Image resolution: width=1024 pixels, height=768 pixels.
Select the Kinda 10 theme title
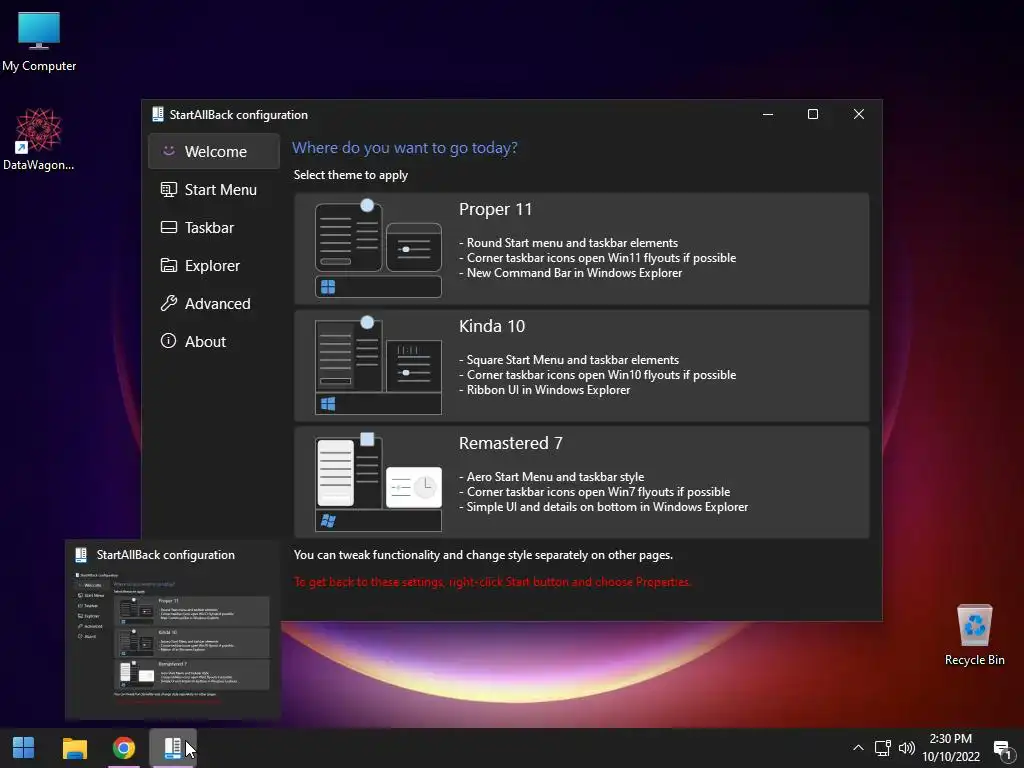tap(492, 326)
